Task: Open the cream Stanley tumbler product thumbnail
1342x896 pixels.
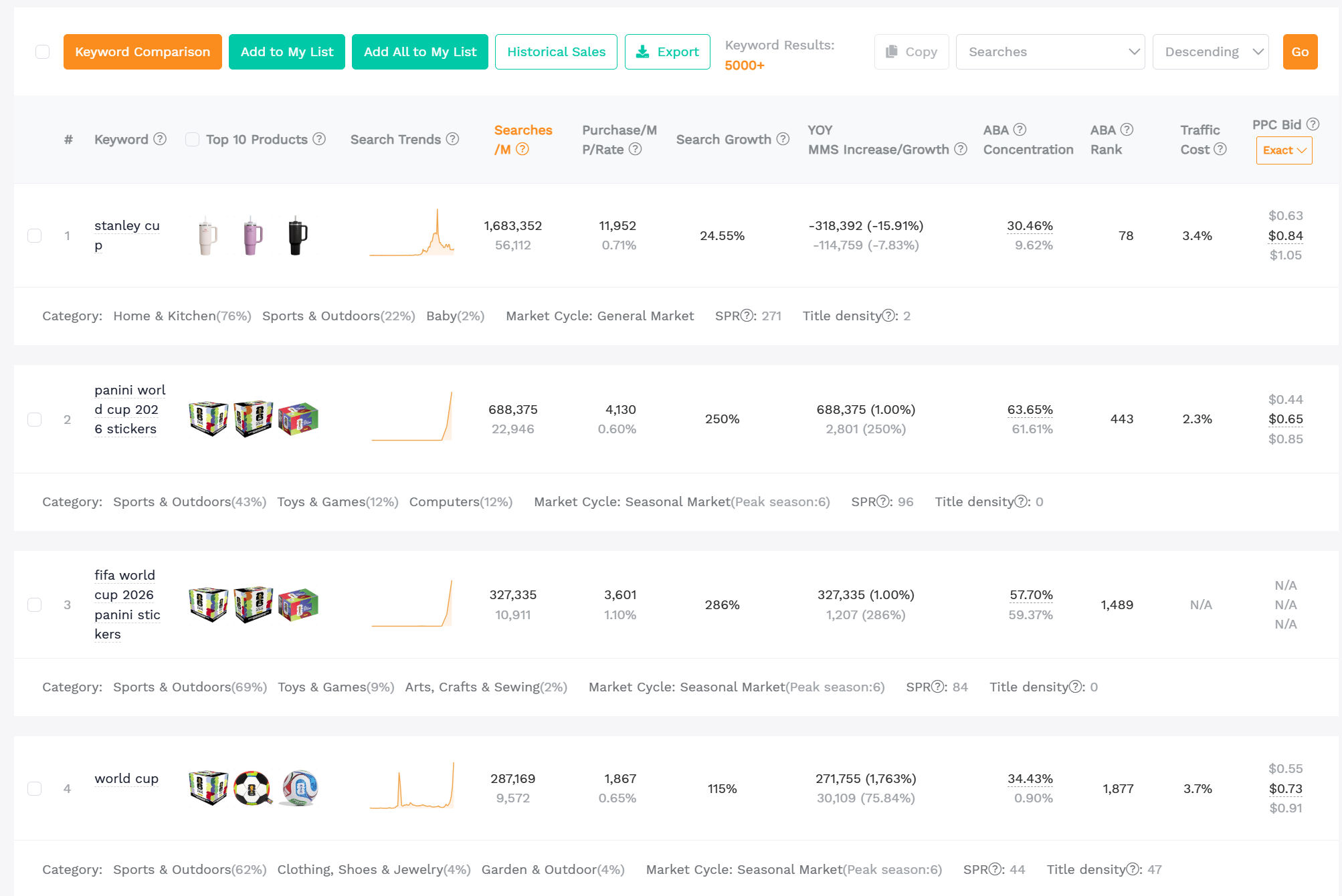Action: pos(208,235)
